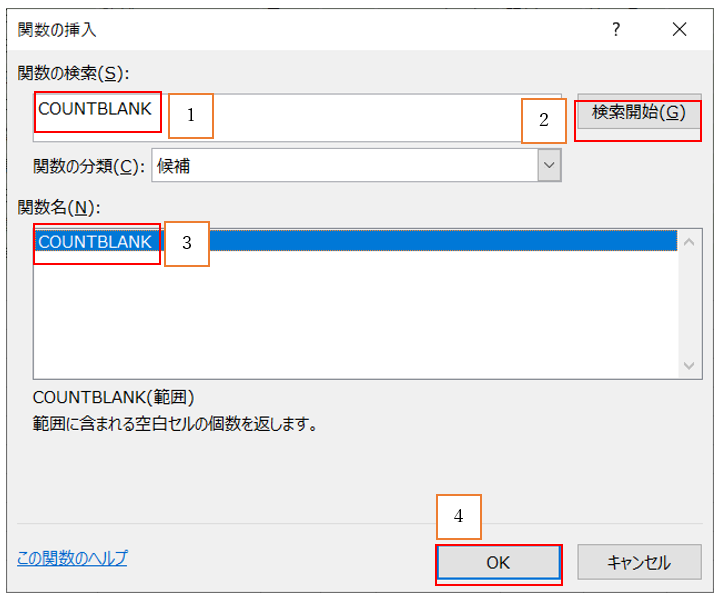
Task: Click the 関数の検索(S) label
Action: [74, 75]
